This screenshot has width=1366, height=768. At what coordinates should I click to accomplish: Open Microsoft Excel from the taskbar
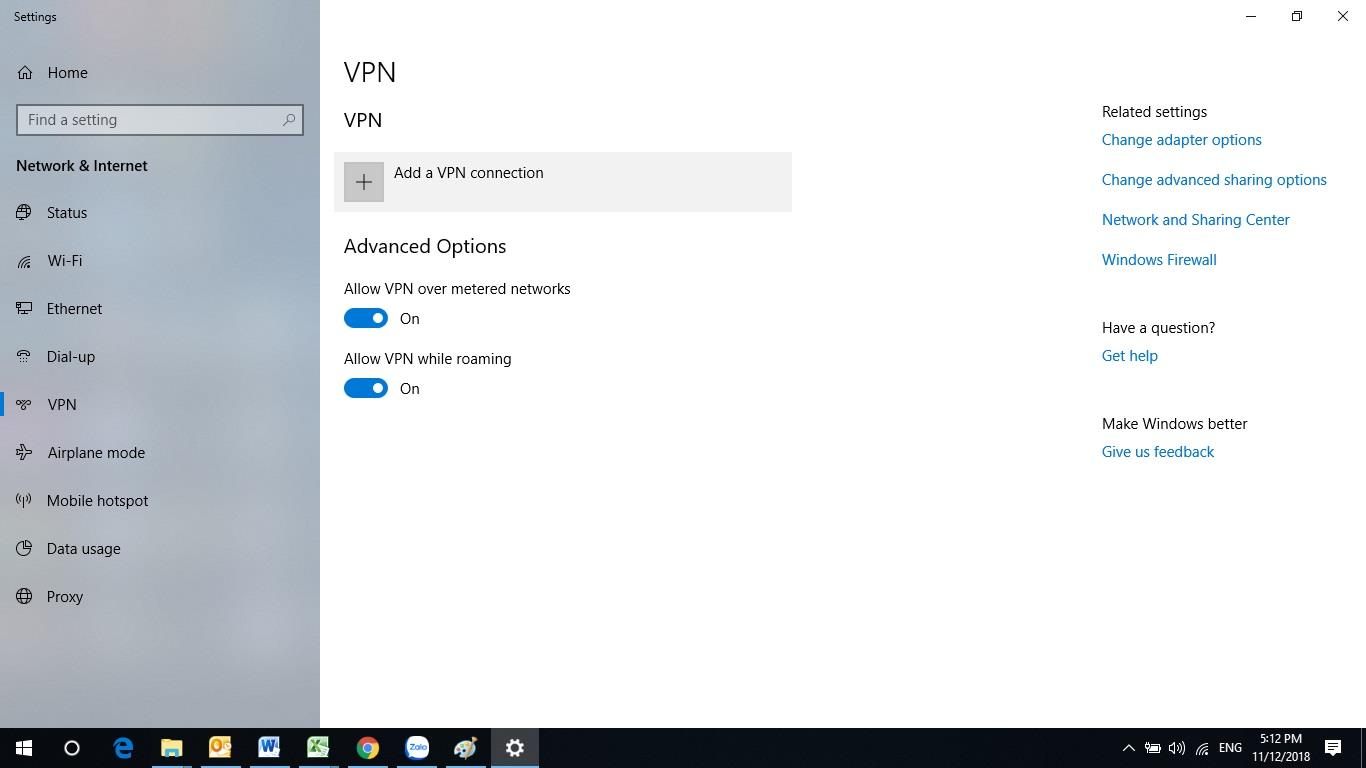click(318, 747)
